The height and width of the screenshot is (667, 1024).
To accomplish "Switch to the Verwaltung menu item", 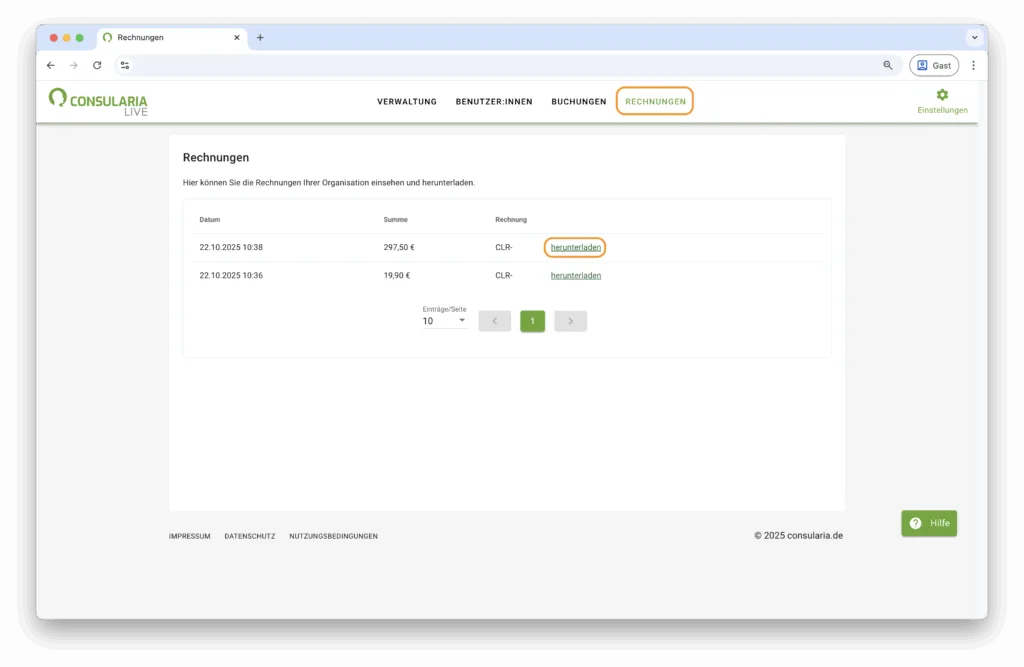I will tap(407, 102).
